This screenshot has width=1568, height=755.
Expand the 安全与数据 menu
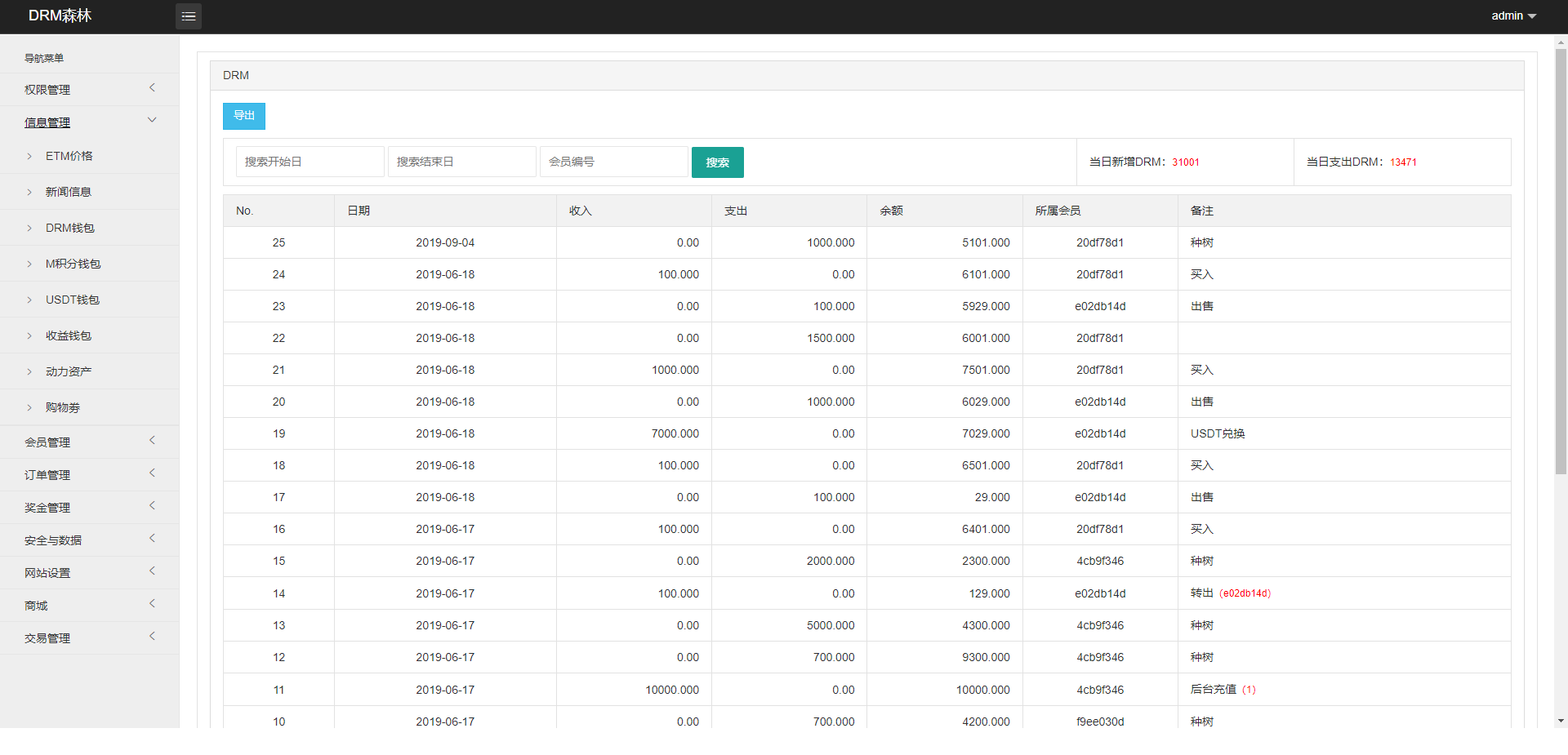[90, 540]
